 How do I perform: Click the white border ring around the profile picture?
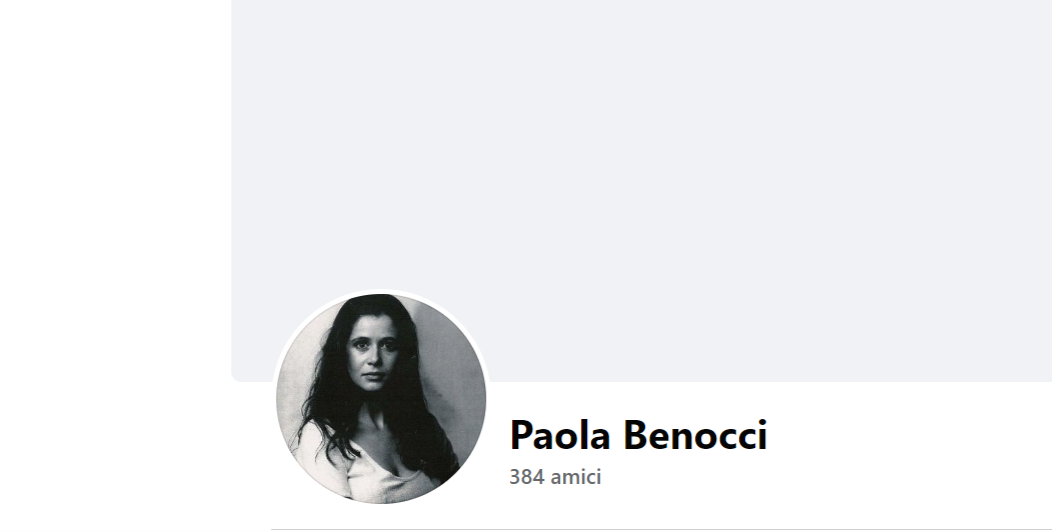[381, 291]
